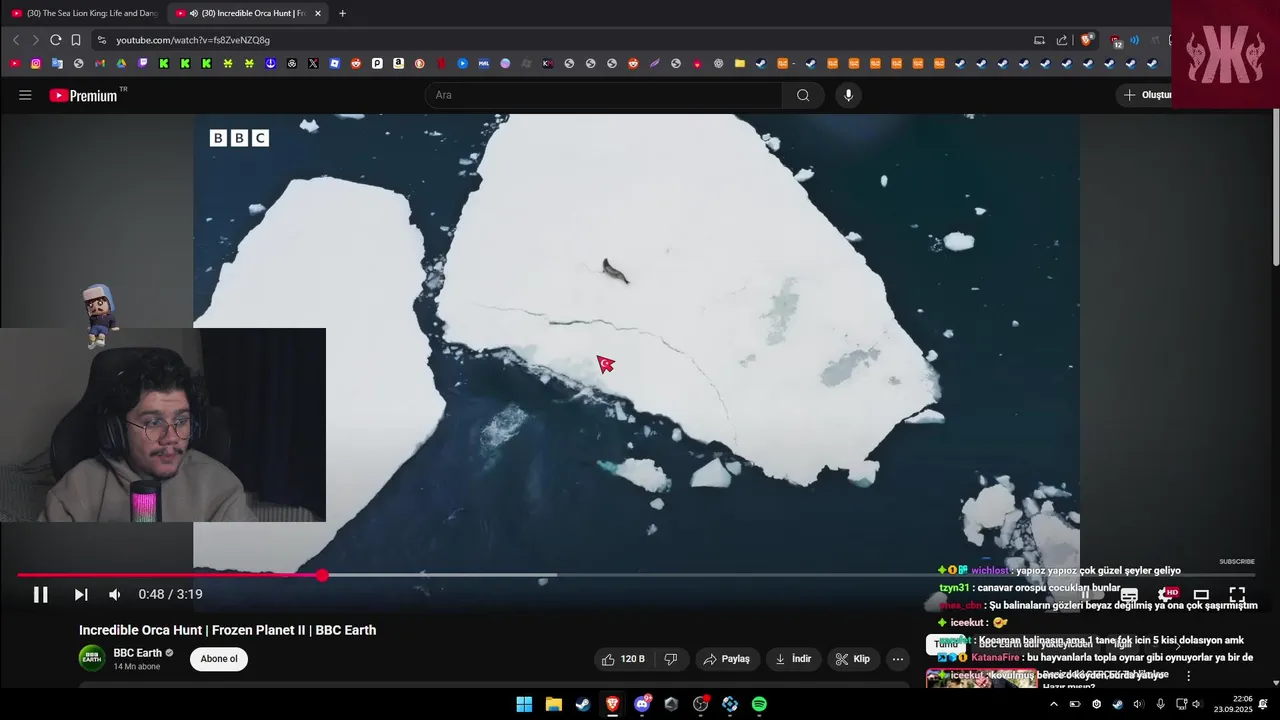Pause the video playback
Screen dimensions: 1280x720
41,595
